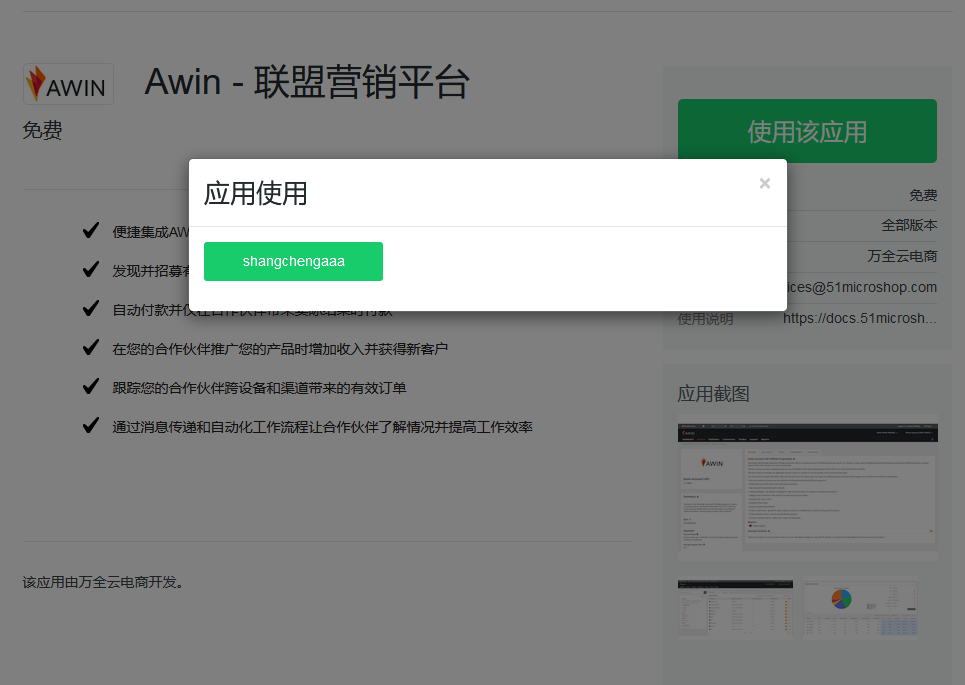Click checkmark beside 便捷集成 feature
Image resolution: width=965 pixels, height=685 pixels.
point(91,231)
